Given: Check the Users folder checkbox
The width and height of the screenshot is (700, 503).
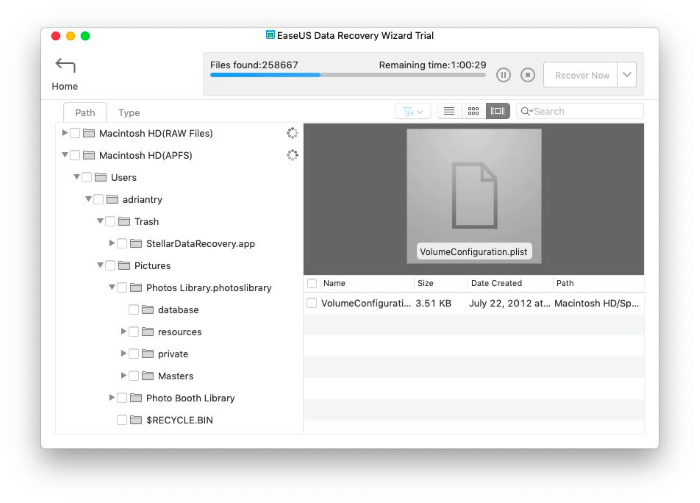Looking at the screenshot, I should coord(87,177).
